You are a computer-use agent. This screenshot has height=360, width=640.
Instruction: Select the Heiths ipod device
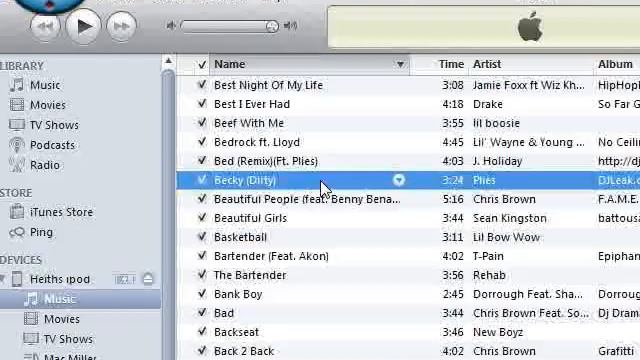click(x=60, y=279)
